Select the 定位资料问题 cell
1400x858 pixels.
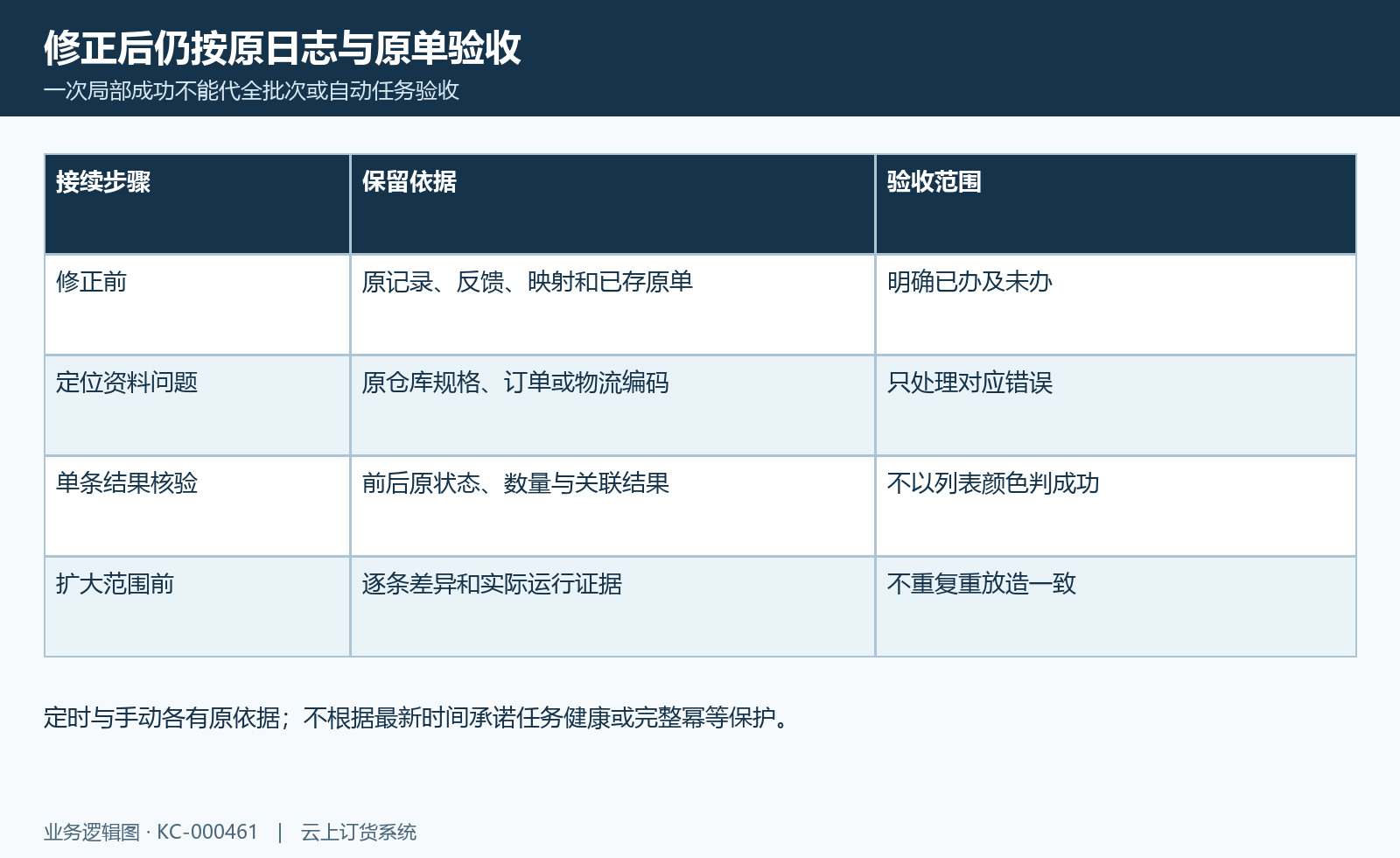click(x=198, y=405)
